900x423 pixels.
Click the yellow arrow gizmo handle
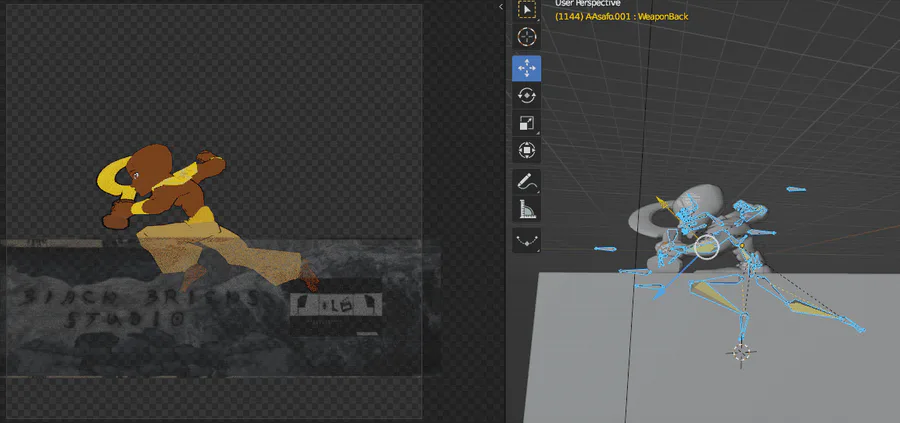(x=661, y=202)
